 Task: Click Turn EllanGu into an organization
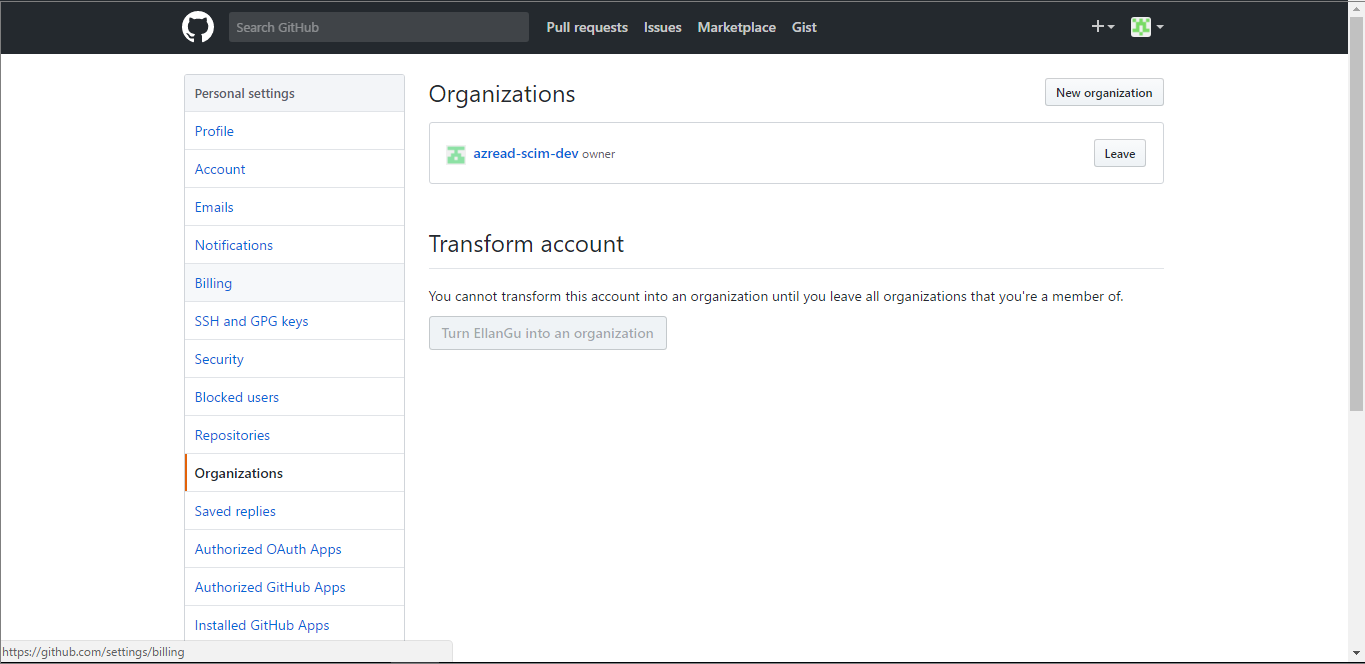pyautogui.click(x=547, y=333)
